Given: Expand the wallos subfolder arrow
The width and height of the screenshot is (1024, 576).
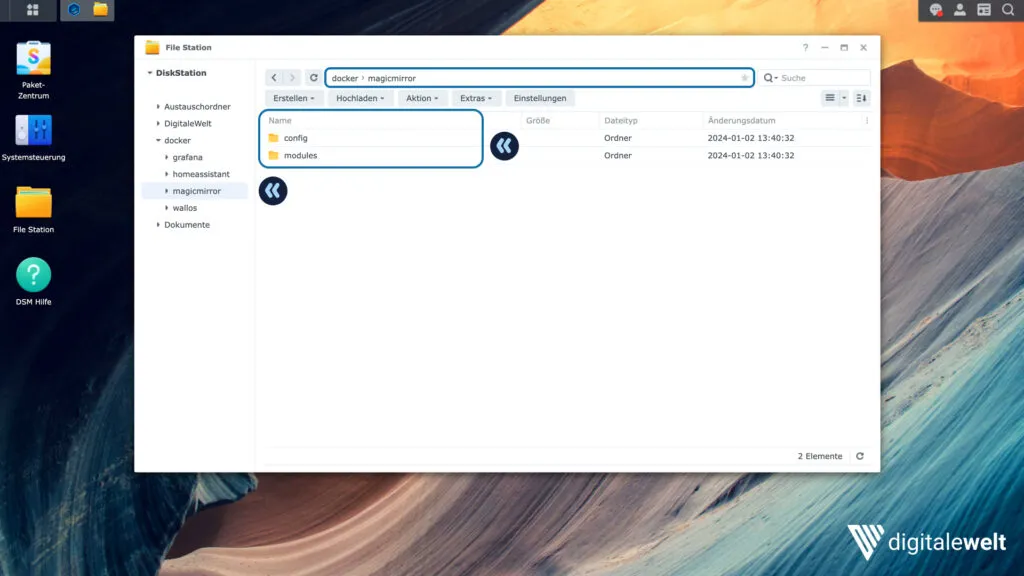Looking at the screenshot, I should tap(167, 208).
